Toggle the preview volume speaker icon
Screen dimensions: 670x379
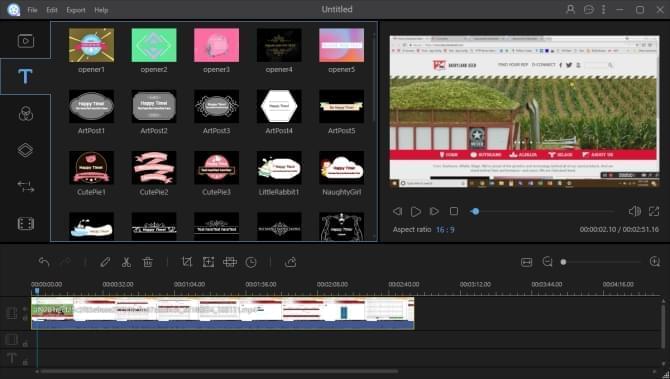[635, 211]
